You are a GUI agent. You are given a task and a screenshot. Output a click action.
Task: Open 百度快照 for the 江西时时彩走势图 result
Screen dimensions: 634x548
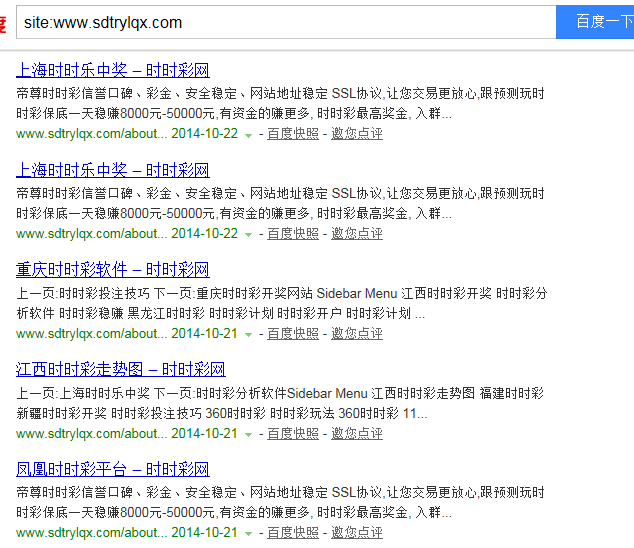pos(293,434)
